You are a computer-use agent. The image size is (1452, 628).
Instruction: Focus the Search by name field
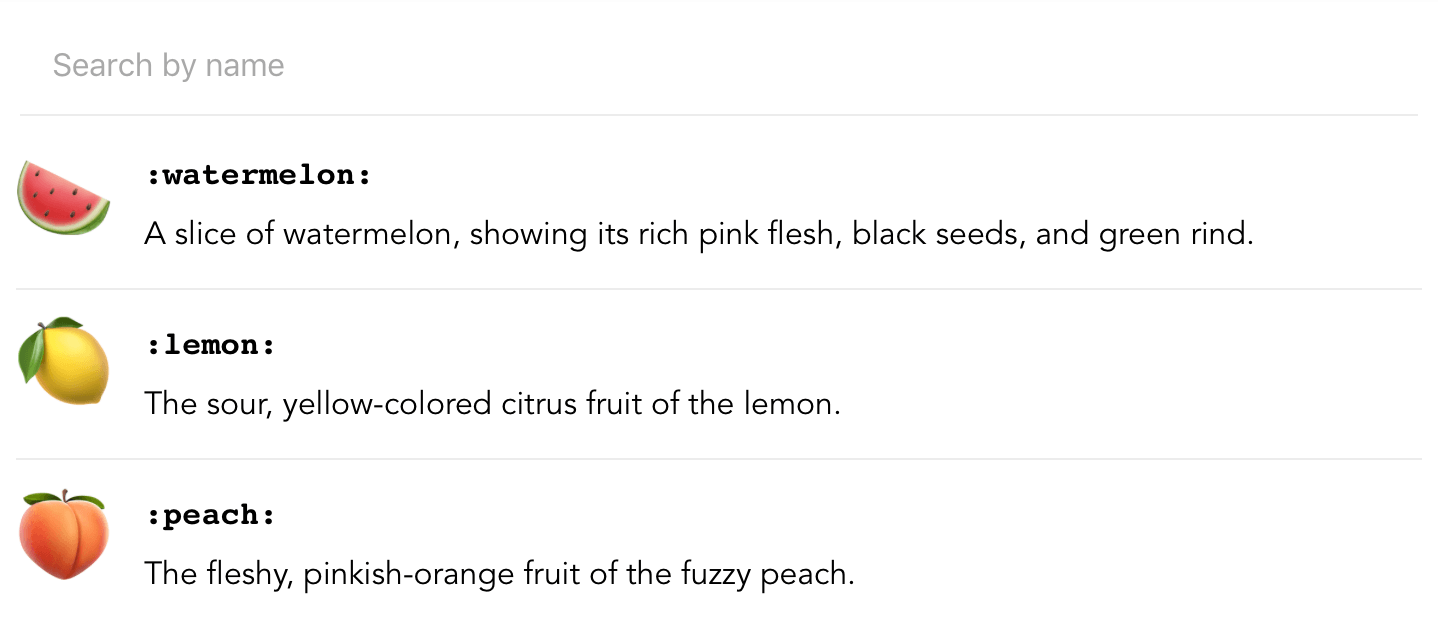(718, 66)
